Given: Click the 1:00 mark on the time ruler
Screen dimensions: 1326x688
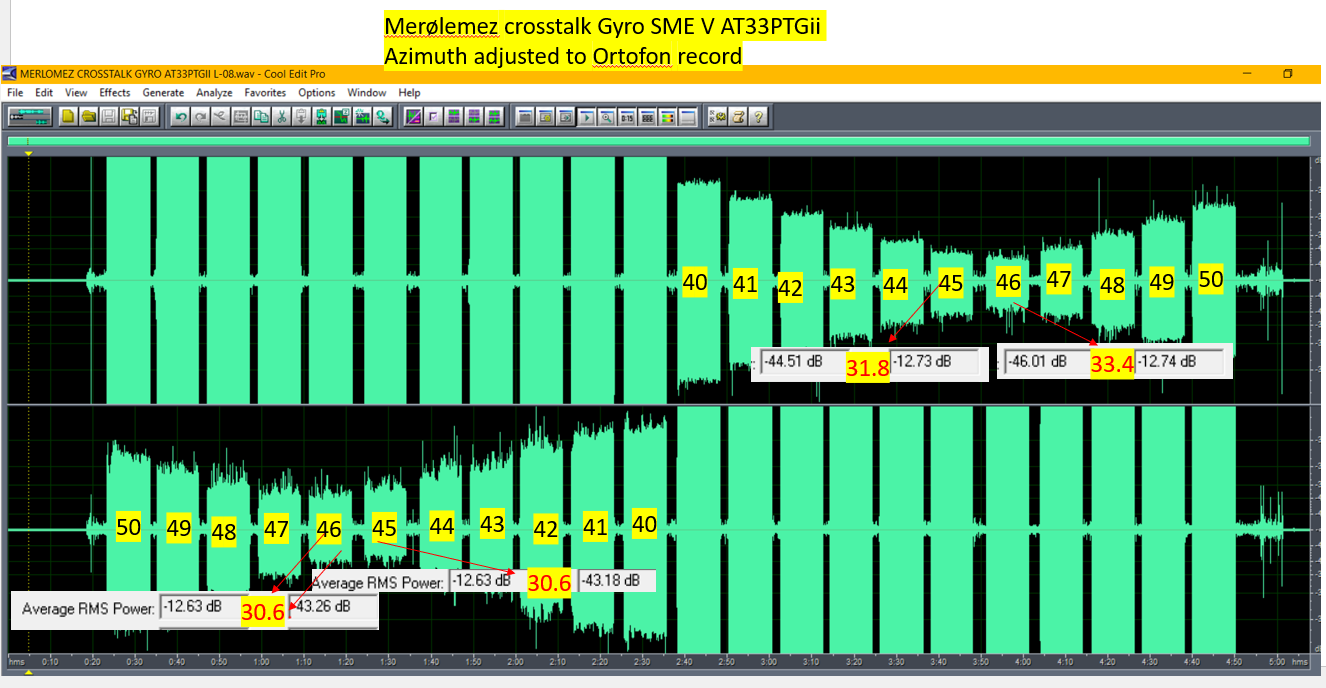Looking at the screenshot, I should 261,661.
